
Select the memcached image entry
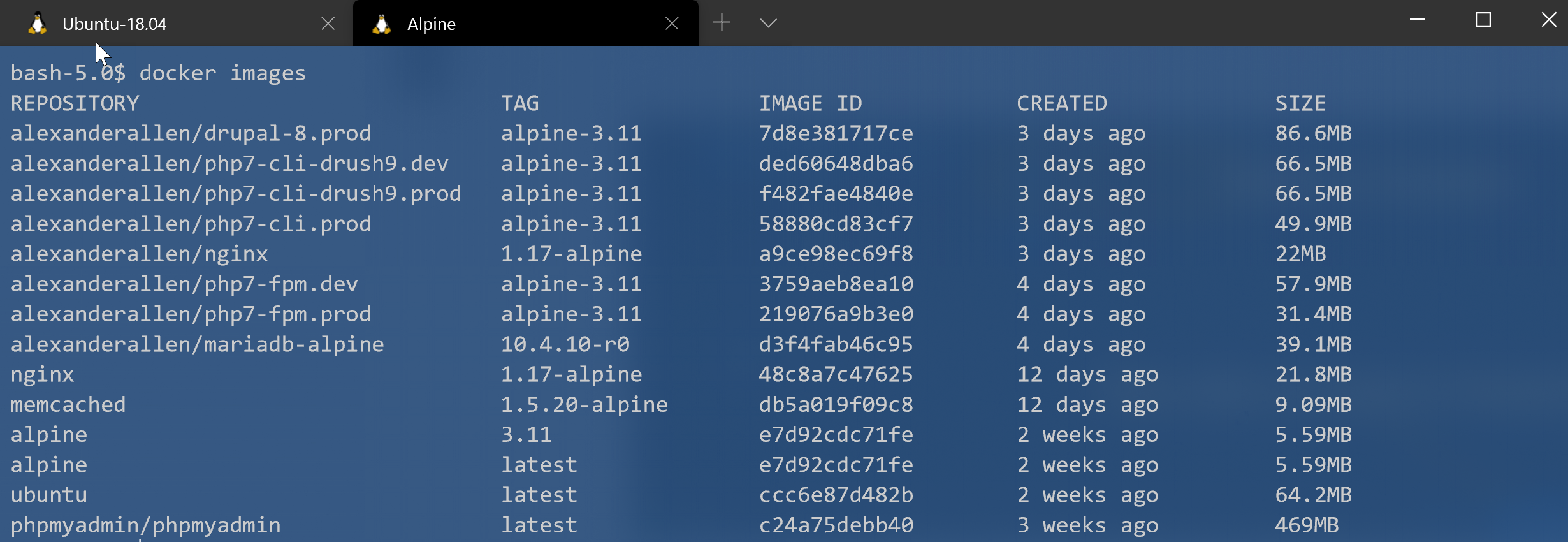point(68,404)
